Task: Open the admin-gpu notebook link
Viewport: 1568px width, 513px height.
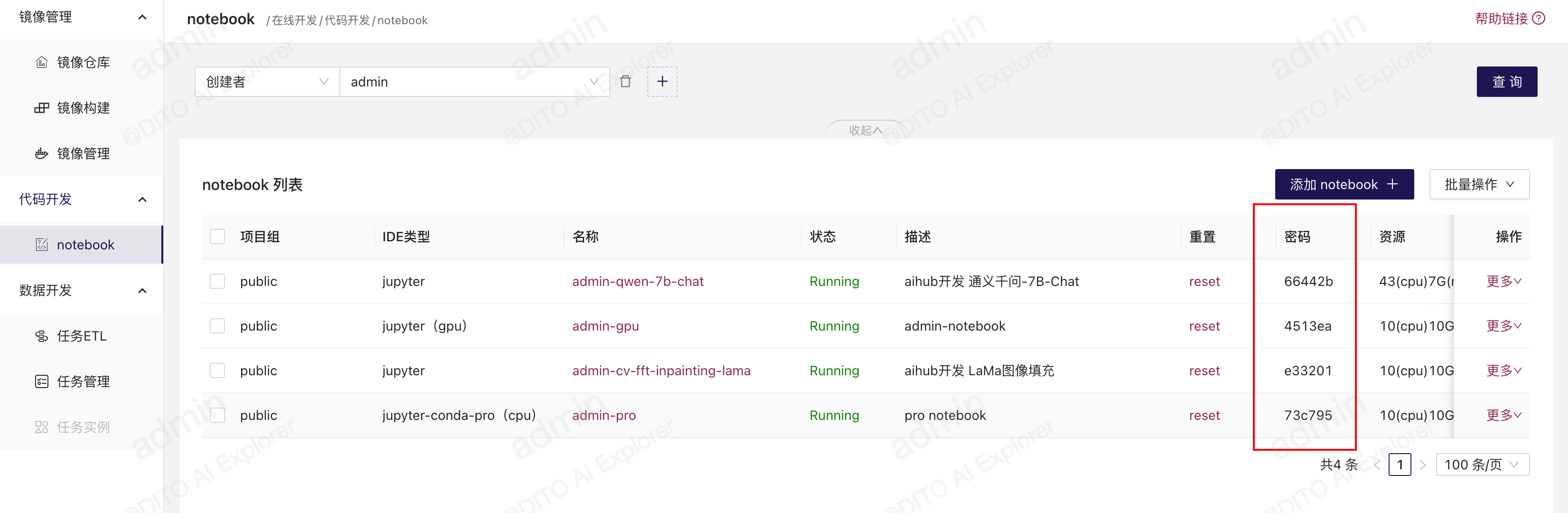Action: tap(605, 326)
